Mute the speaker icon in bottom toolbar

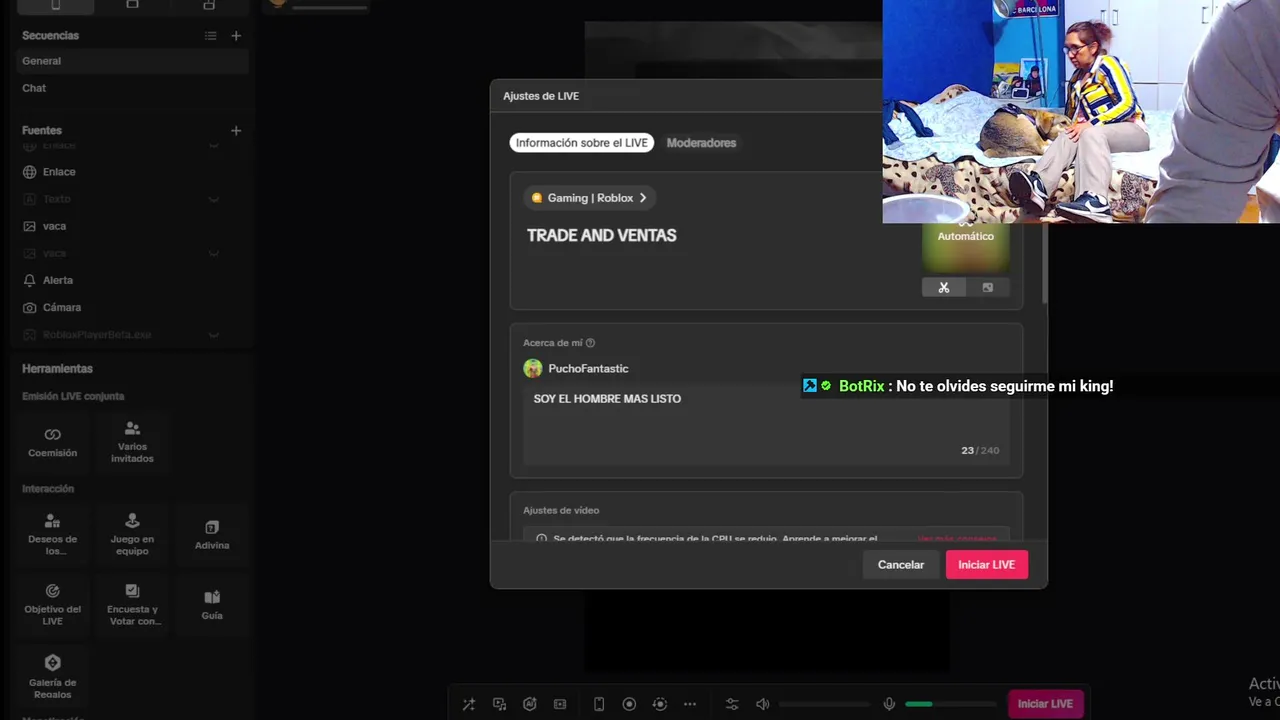763,704
